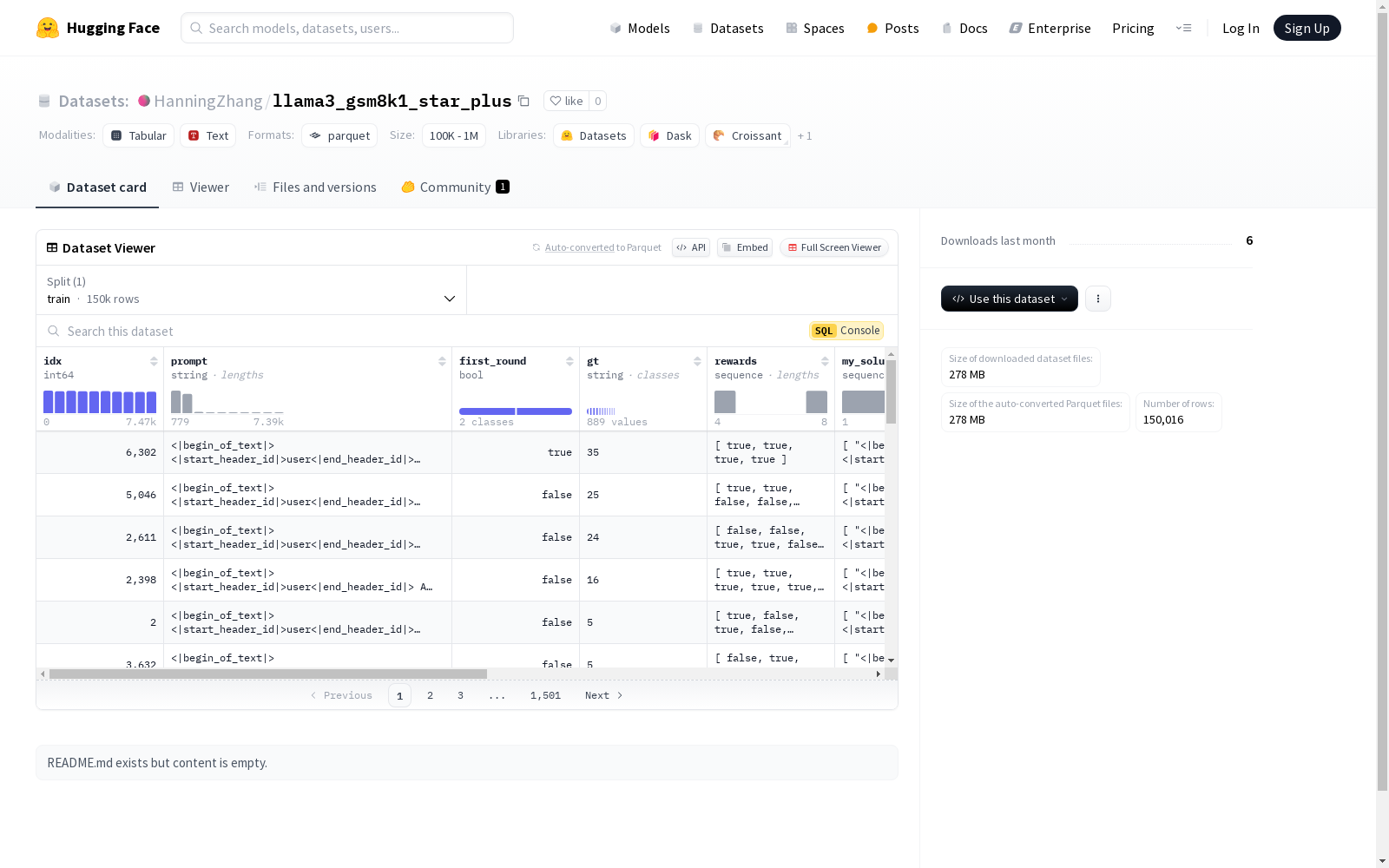This screenshot has width=1389, height=868.
Task: Click the table horizontal scrollbar
Action: point(268,674)
